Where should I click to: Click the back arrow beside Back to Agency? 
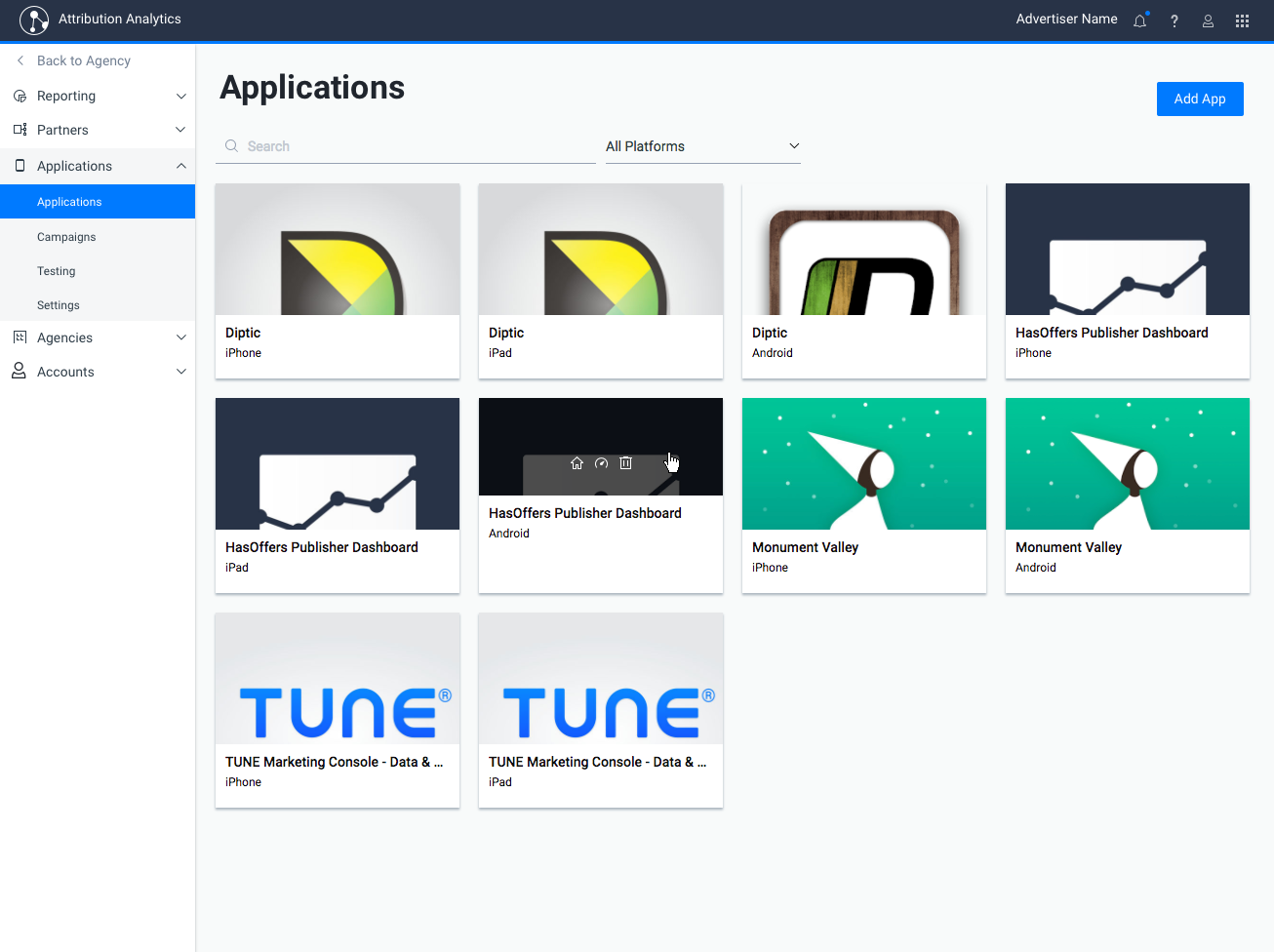[20, 60]
